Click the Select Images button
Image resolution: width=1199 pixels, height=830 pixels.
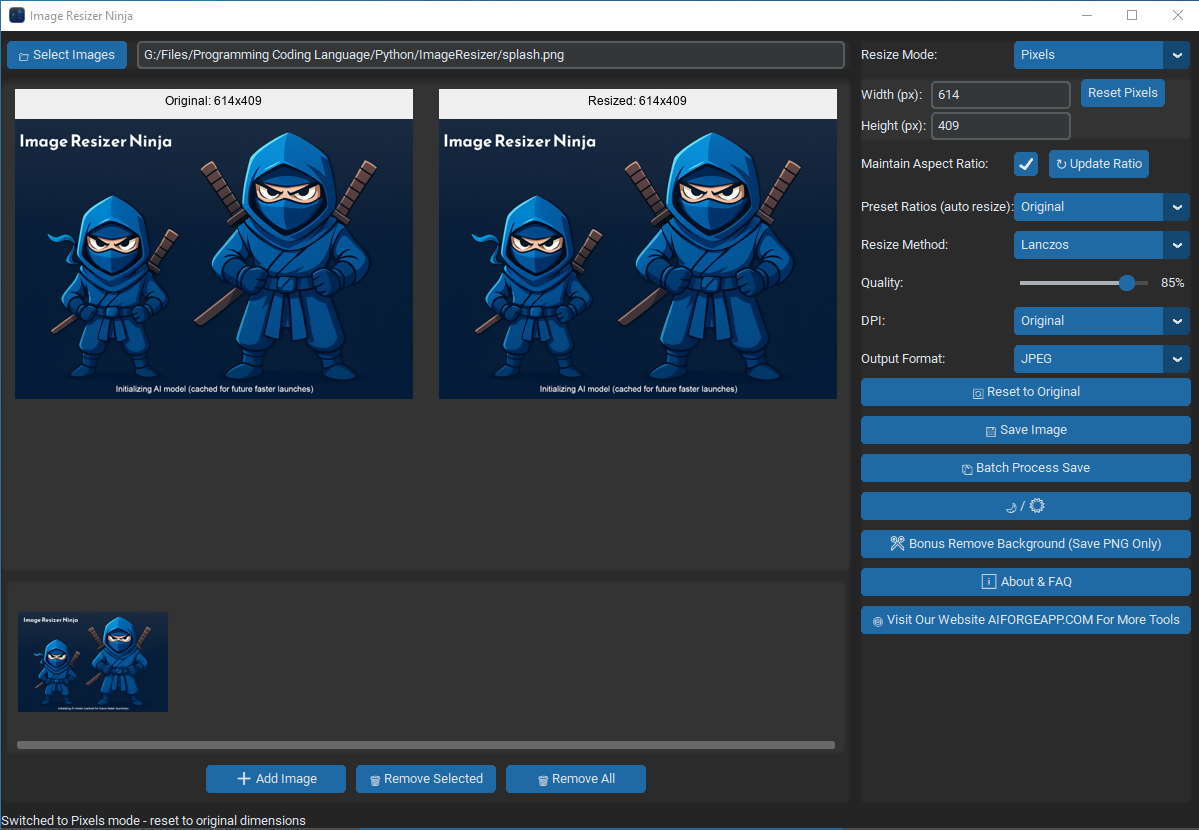tap(67, 55)
